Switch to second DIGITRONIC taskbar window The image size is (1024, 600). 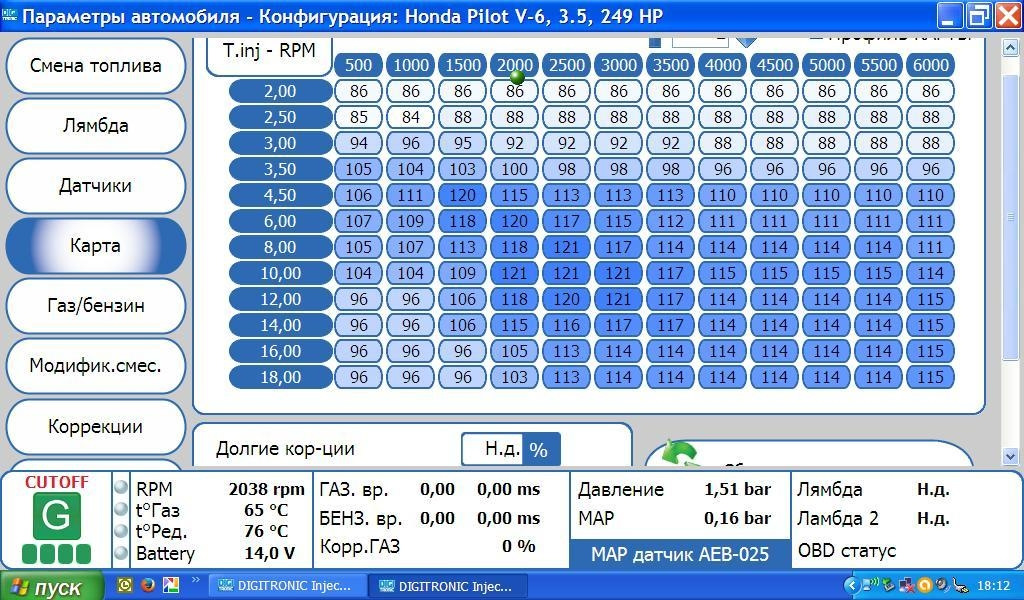click(447, 586)
